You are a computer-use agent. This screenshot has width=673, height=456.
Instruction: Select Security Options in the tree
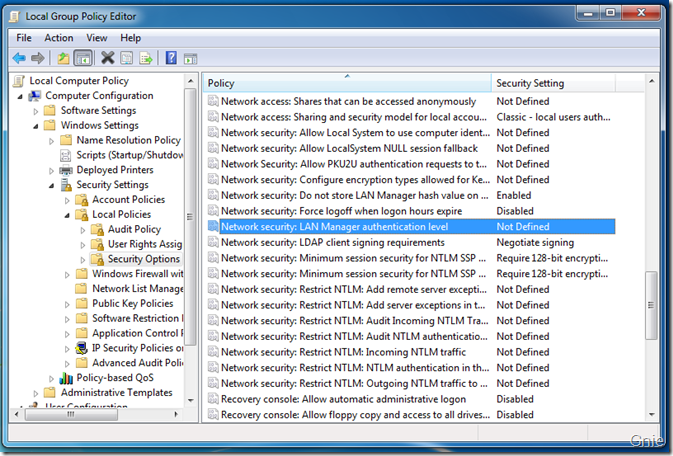point(144,259)
